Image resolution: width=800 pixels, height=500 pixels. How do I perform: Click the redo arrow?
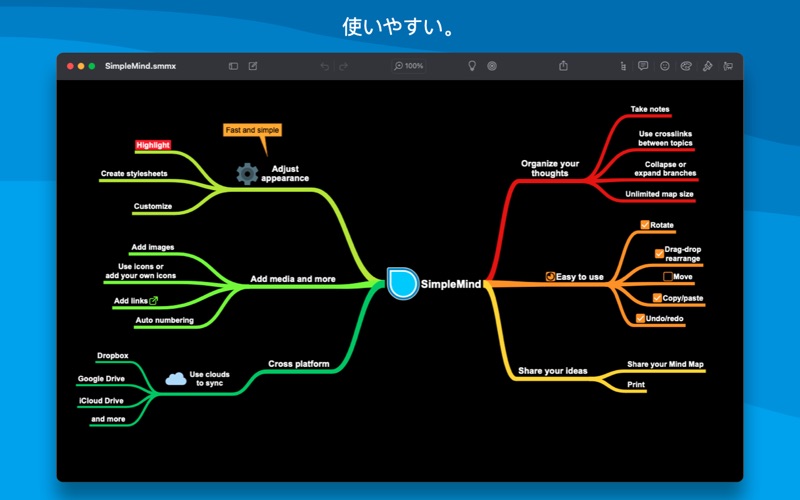tap(343, 66)
